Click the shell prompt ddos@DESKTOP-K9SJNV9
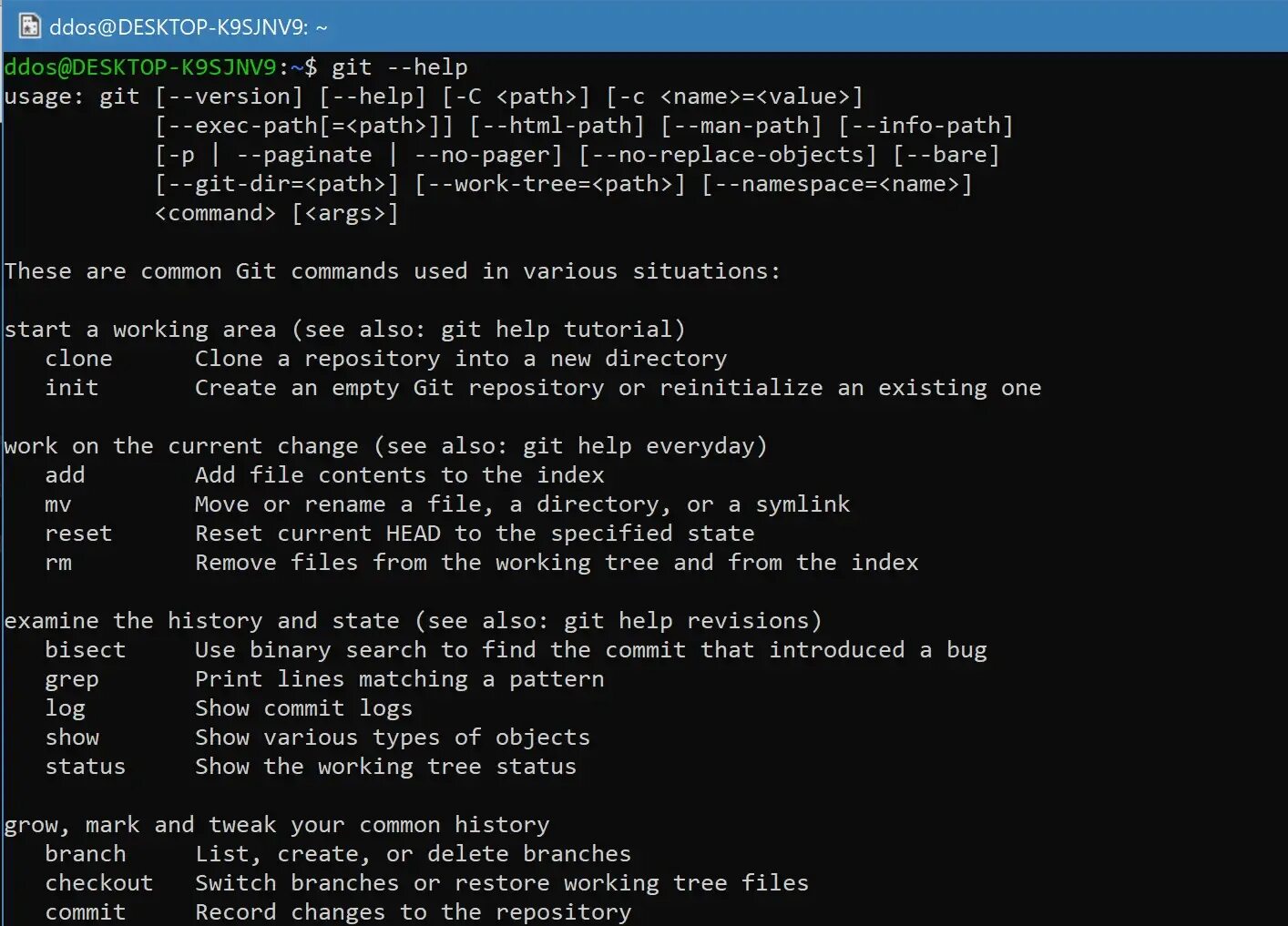The image size is (1288, 926). click(x=140, y=67)
